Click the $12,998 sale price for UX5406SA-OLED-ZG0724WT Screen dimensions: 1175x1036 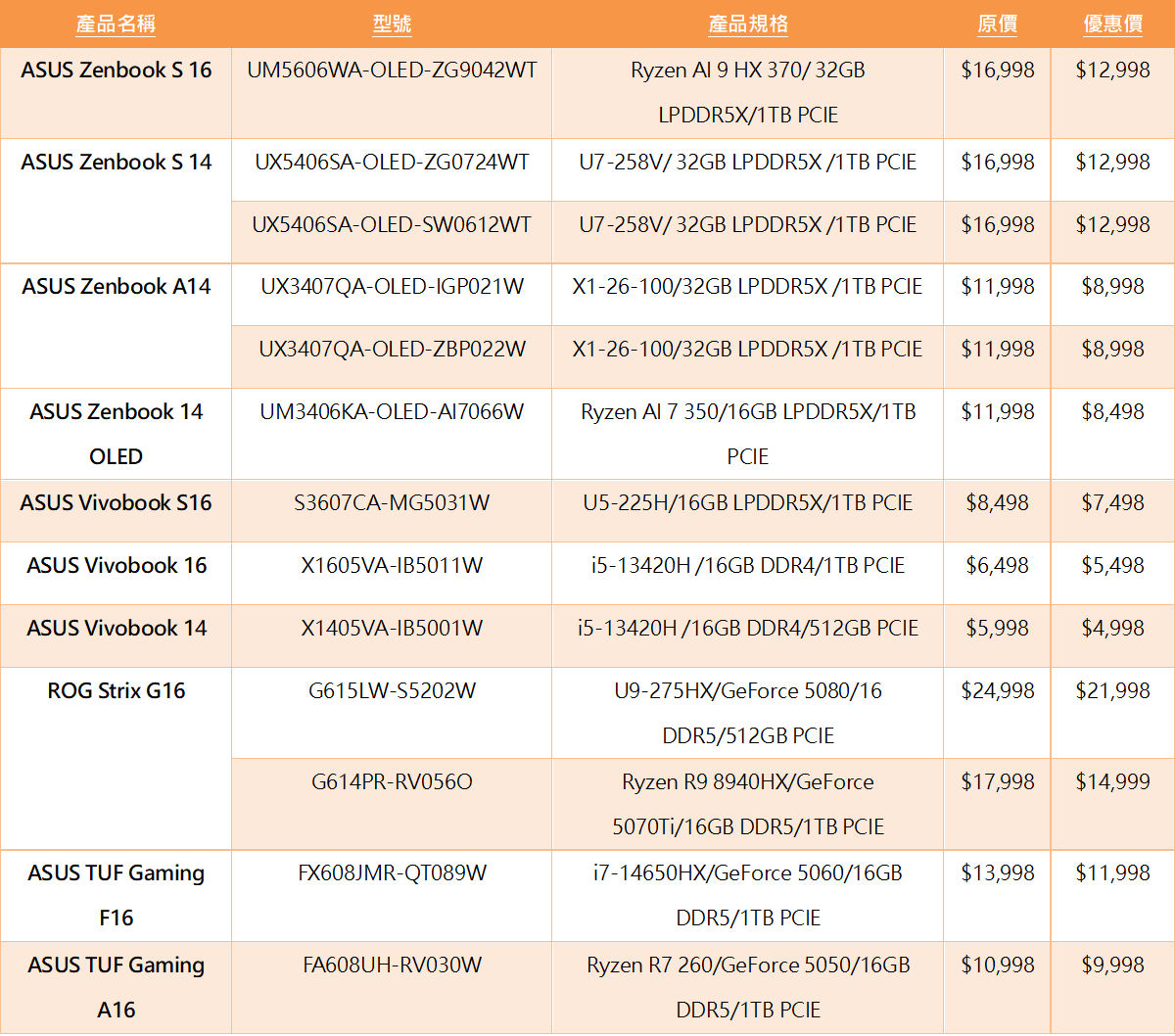[x=1112, y=162]
